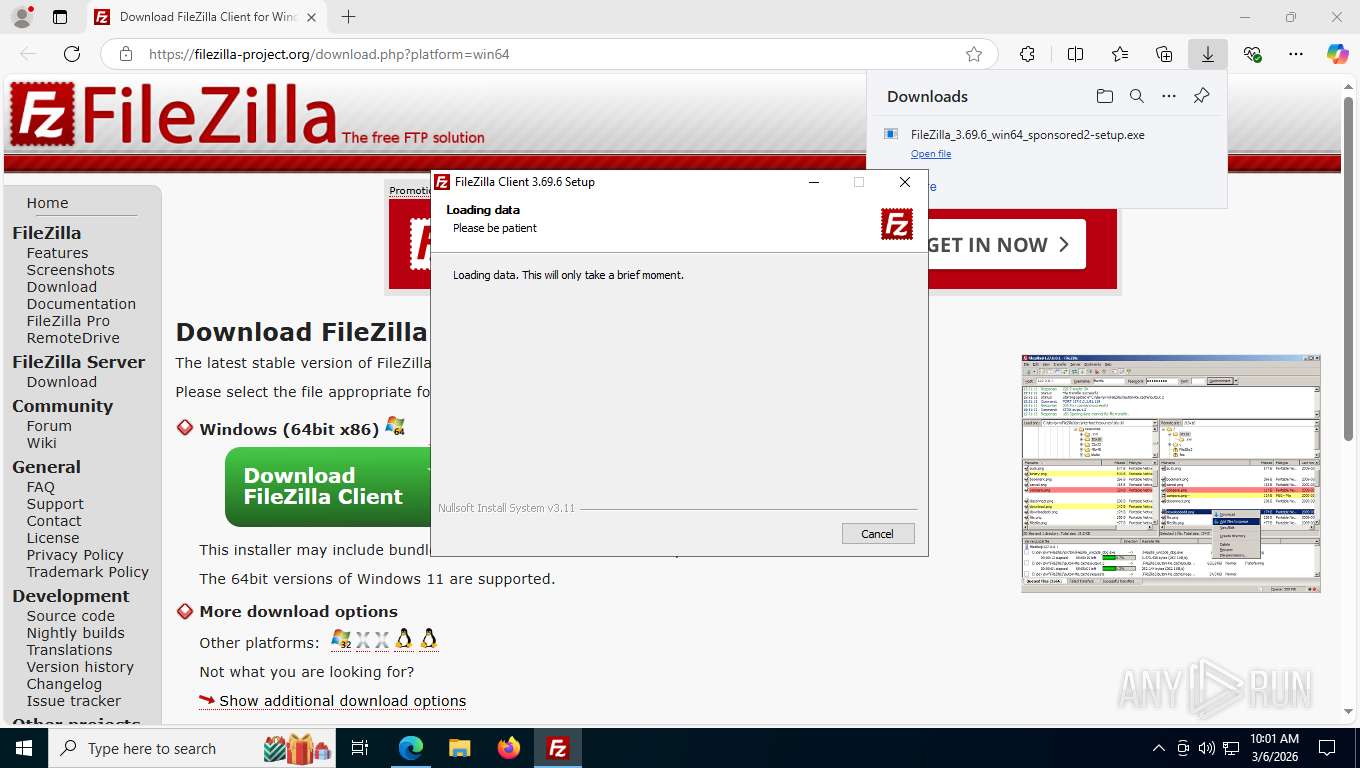The width and height of the screenshot is (1360, 768).
Task: Open the Collections icon
Action: coord(1164,54)
